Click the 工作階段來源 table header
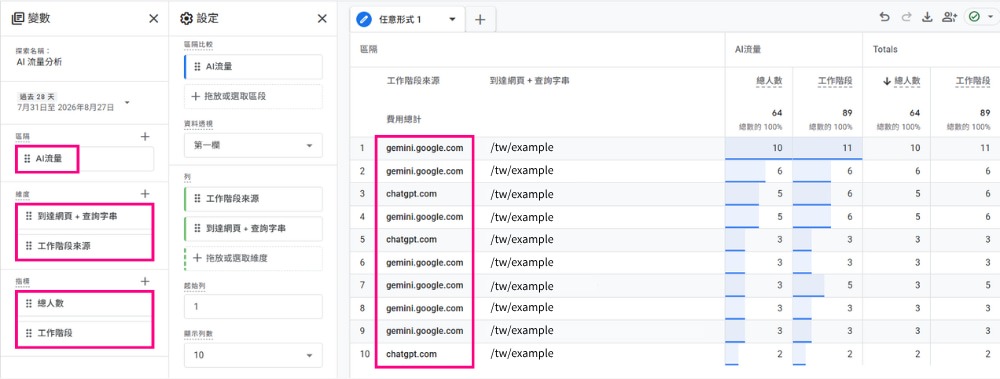1000x379 pixels. point(413,82)
